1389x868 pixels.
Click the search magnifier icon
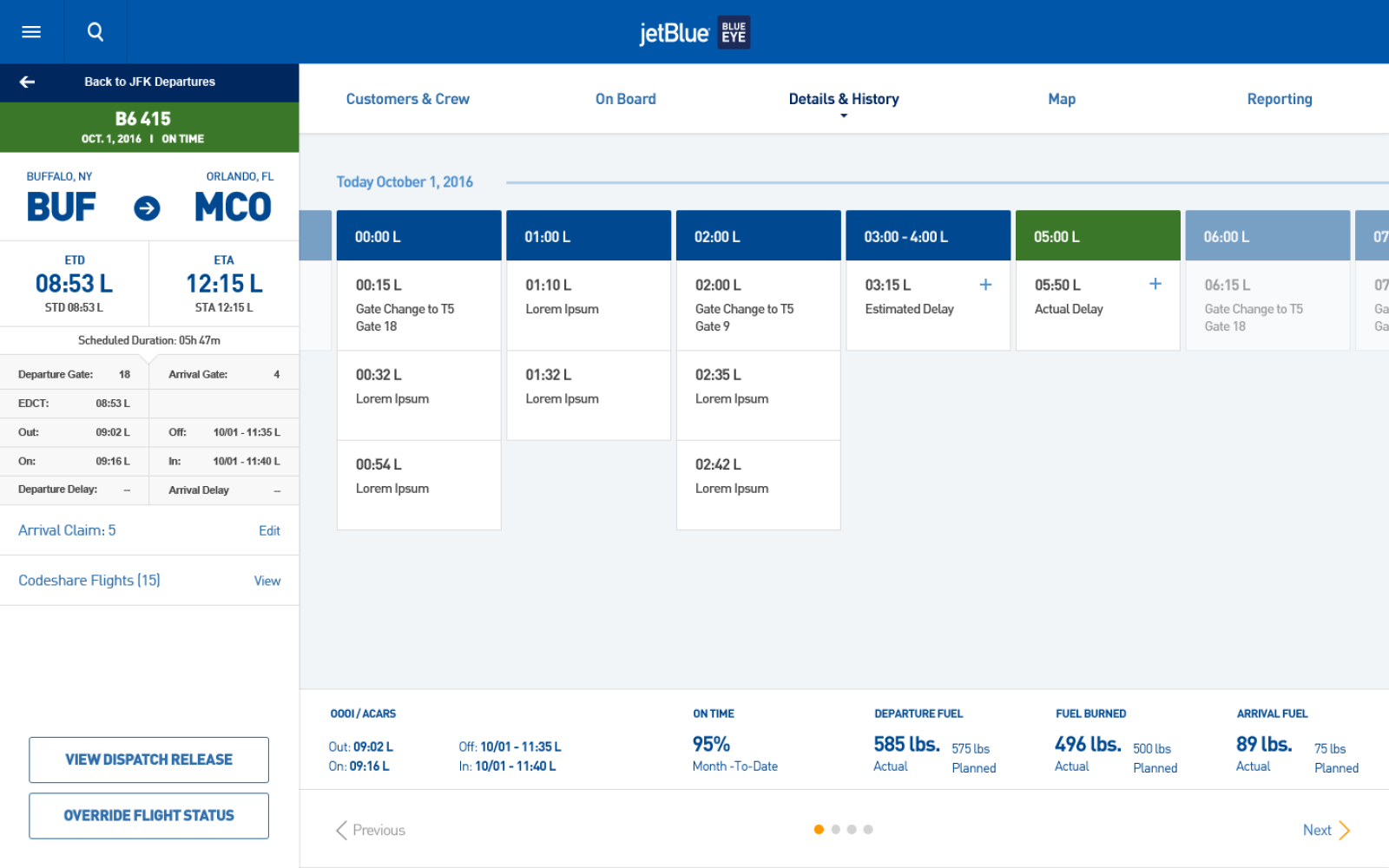point(95,32)
